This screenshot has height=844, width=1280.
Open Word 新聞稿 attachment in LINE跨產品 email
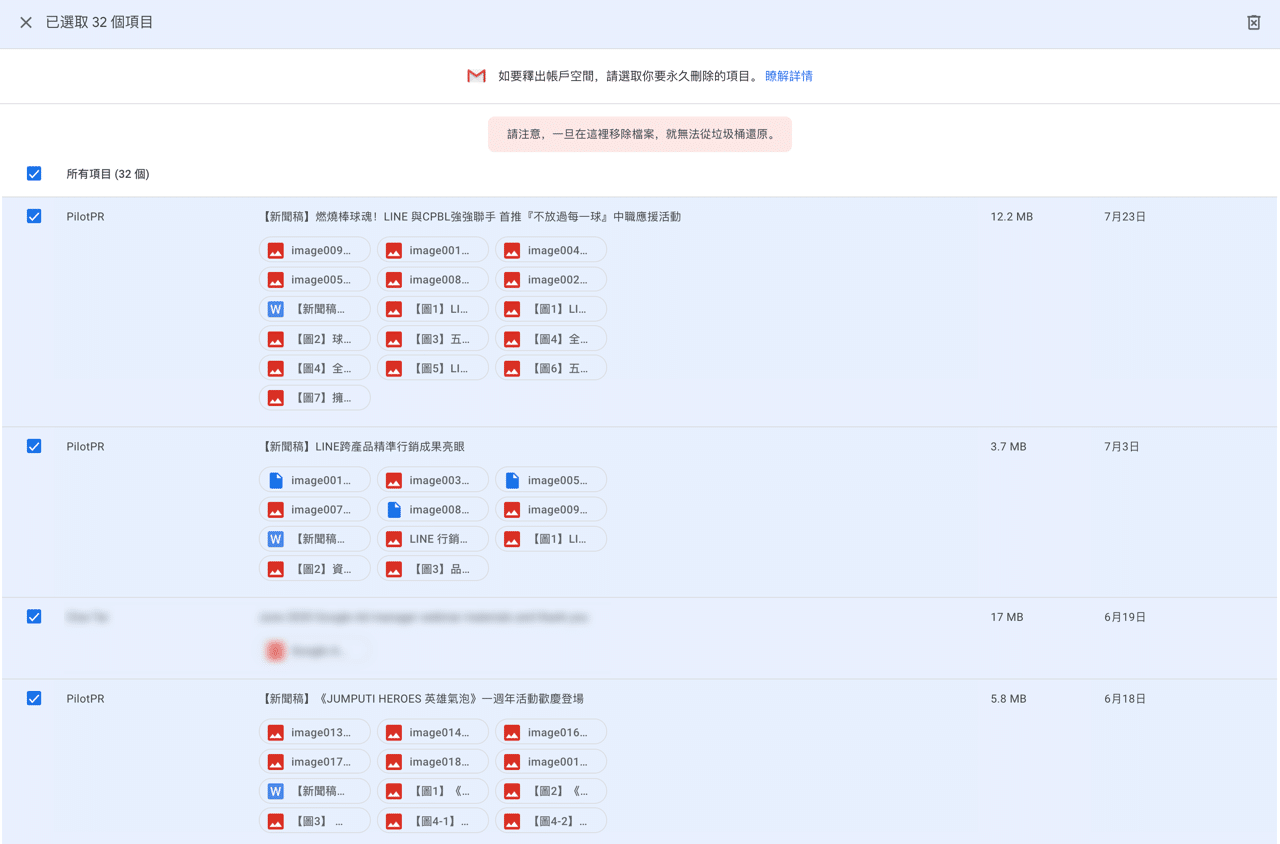tap(315, 539)
